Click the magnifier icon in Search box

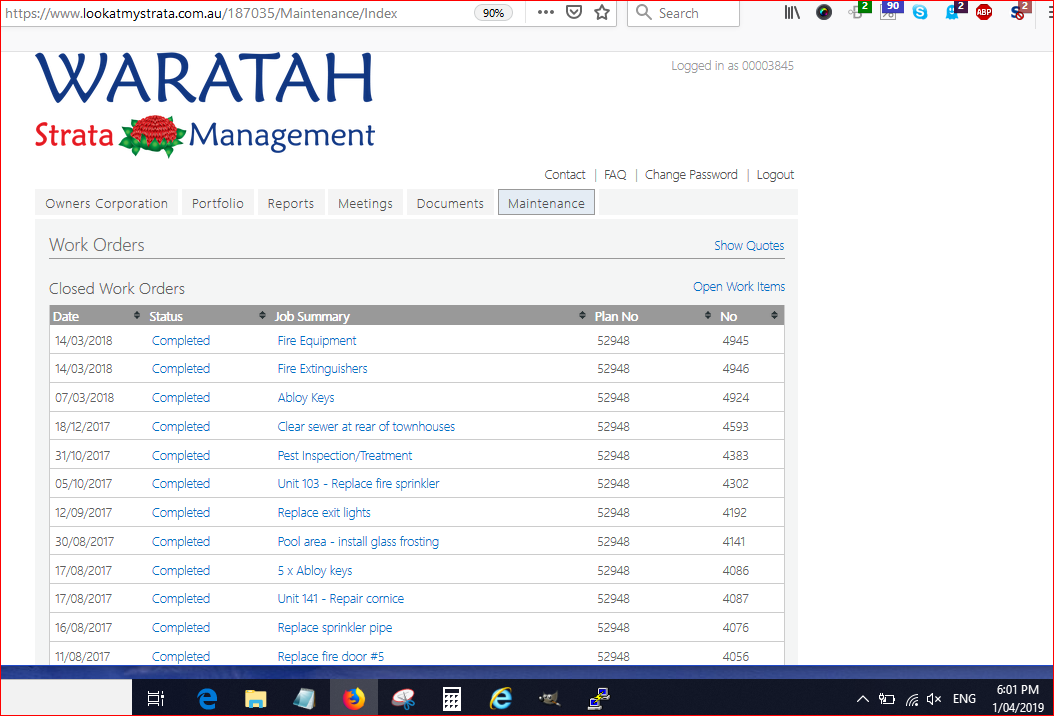click(643, 13)
